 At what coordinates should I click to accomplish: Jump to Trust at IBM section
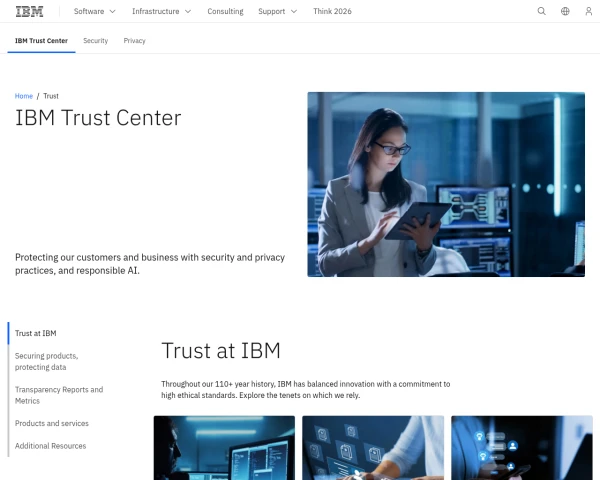point(36,333)
